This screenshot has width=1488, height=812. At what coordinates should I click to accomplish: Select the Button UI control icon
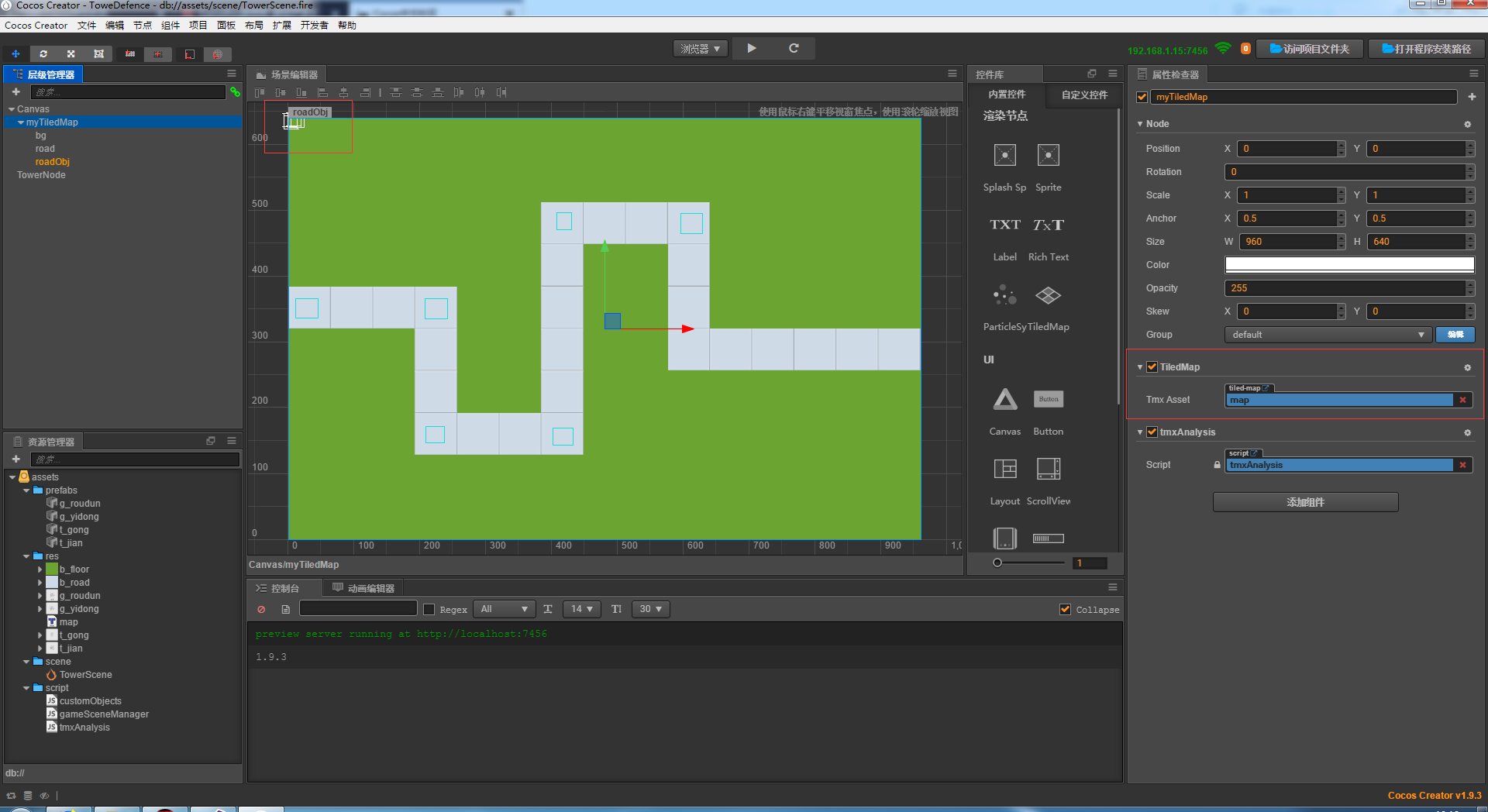(x=1049, y=399)
